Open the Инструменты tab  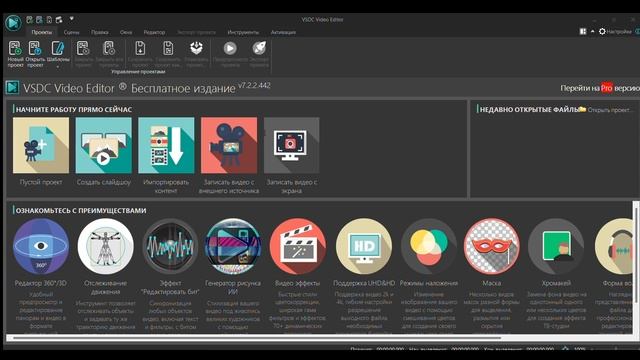click(x=243, y=32)
